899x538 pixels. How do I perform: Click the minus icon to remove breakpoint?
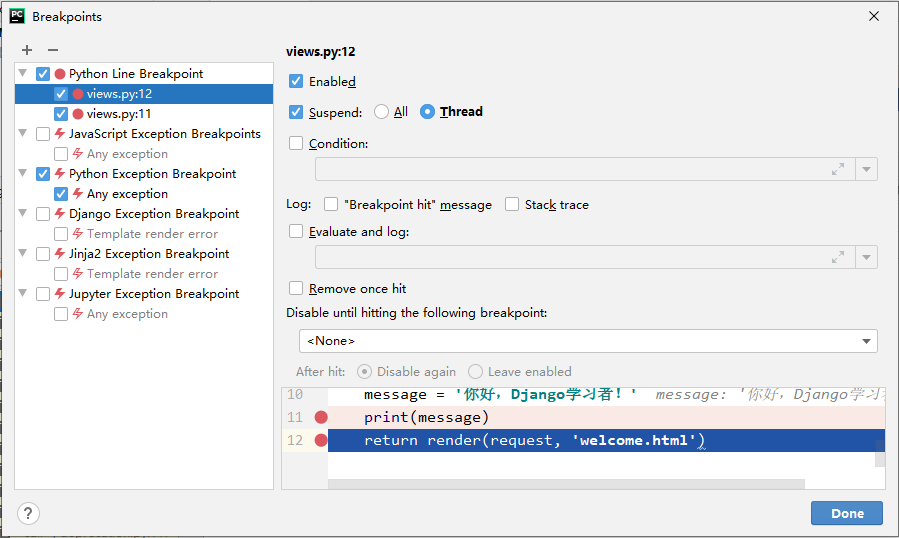[x=53, y=50]
